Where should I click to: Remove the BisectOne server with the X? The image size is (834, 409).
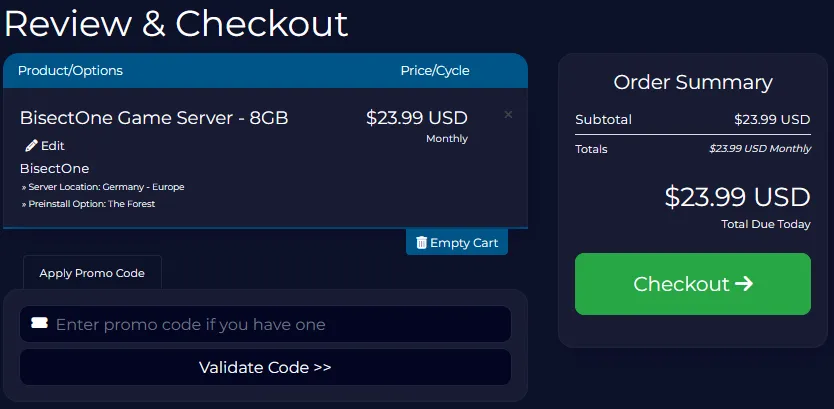508,115
